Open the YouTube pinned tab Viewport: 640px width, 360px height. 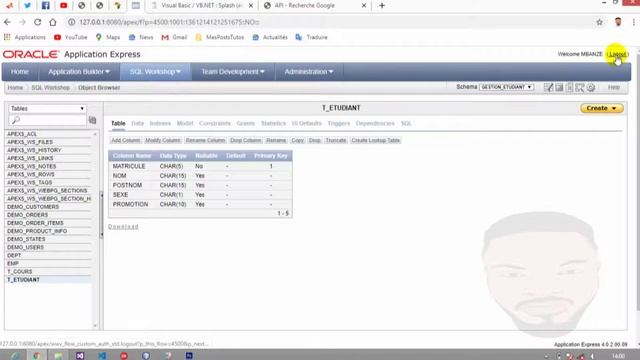pyautogui.click(x=63, y=5)
